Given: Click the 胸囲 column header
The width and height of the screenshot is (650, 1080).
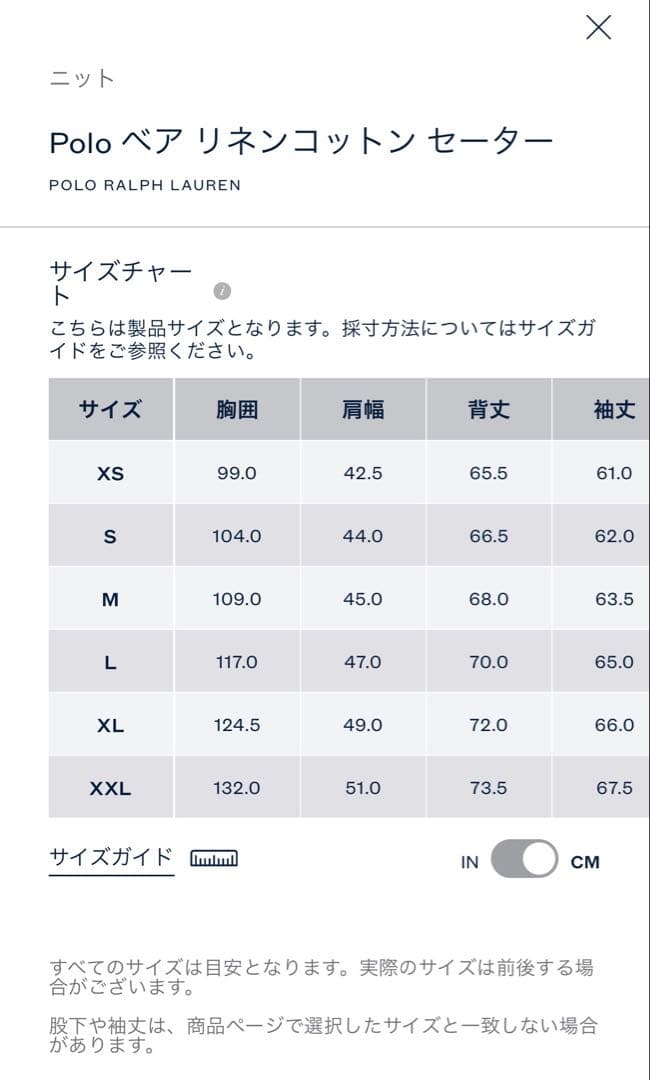Looking at the screenshot, I should point(238,409).
